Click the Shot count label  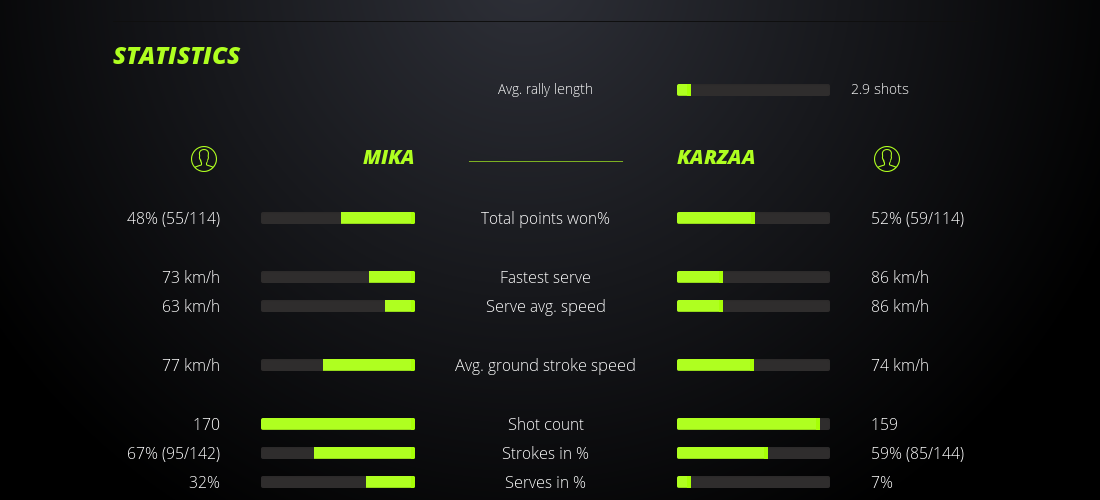click(545, 424)
